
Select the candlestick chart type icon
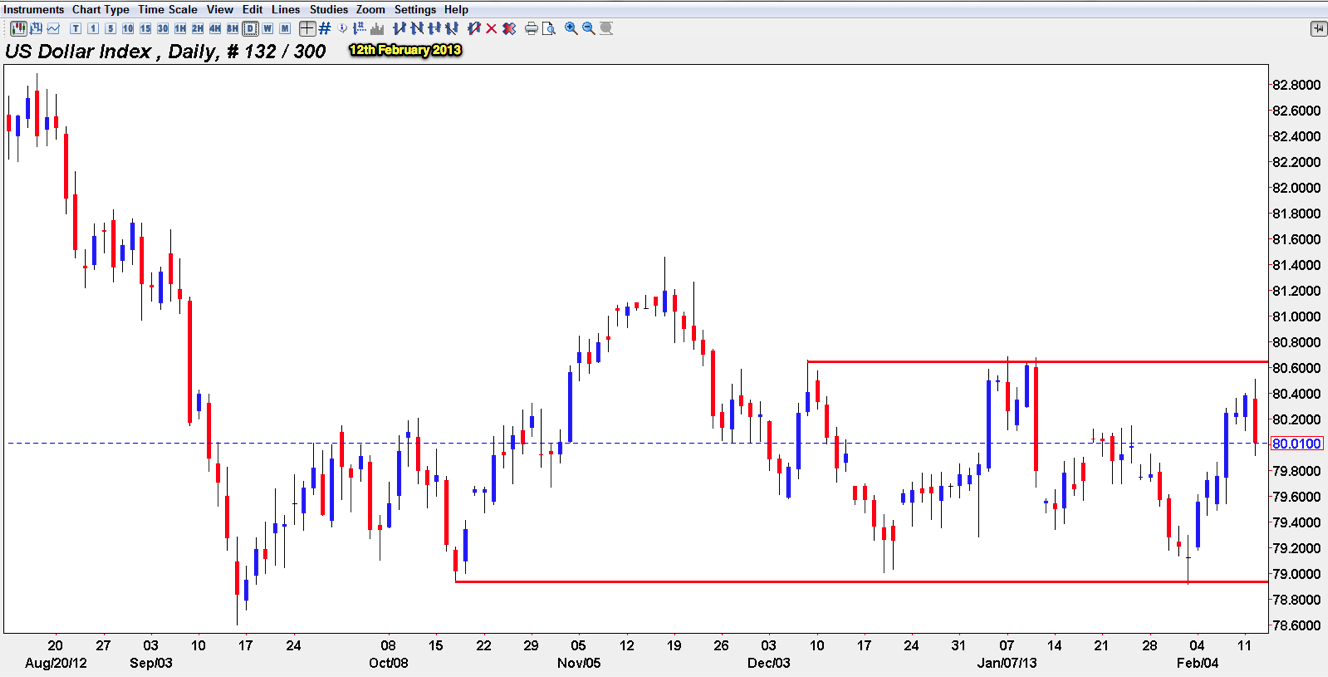[x=20, y=28]
